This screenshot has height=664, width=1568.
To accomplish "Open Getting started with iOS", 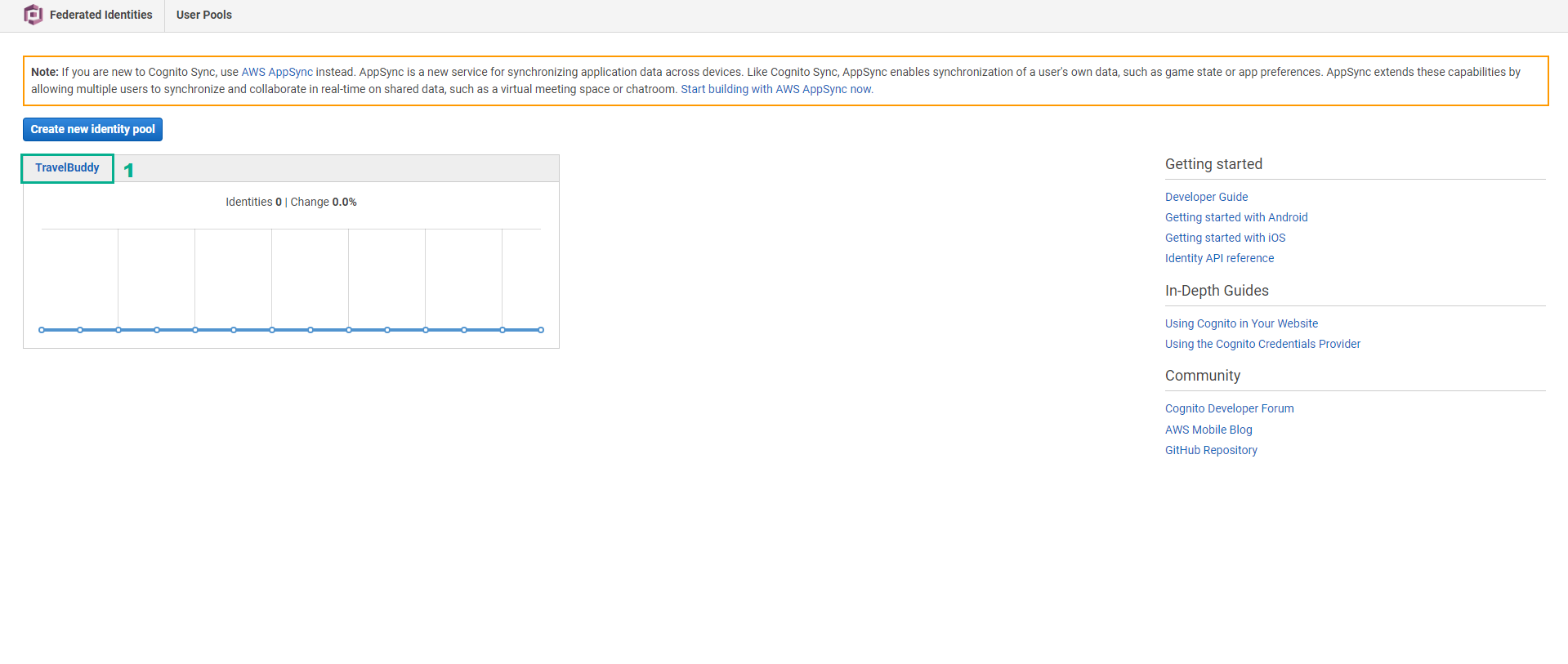I will 1225,238.
